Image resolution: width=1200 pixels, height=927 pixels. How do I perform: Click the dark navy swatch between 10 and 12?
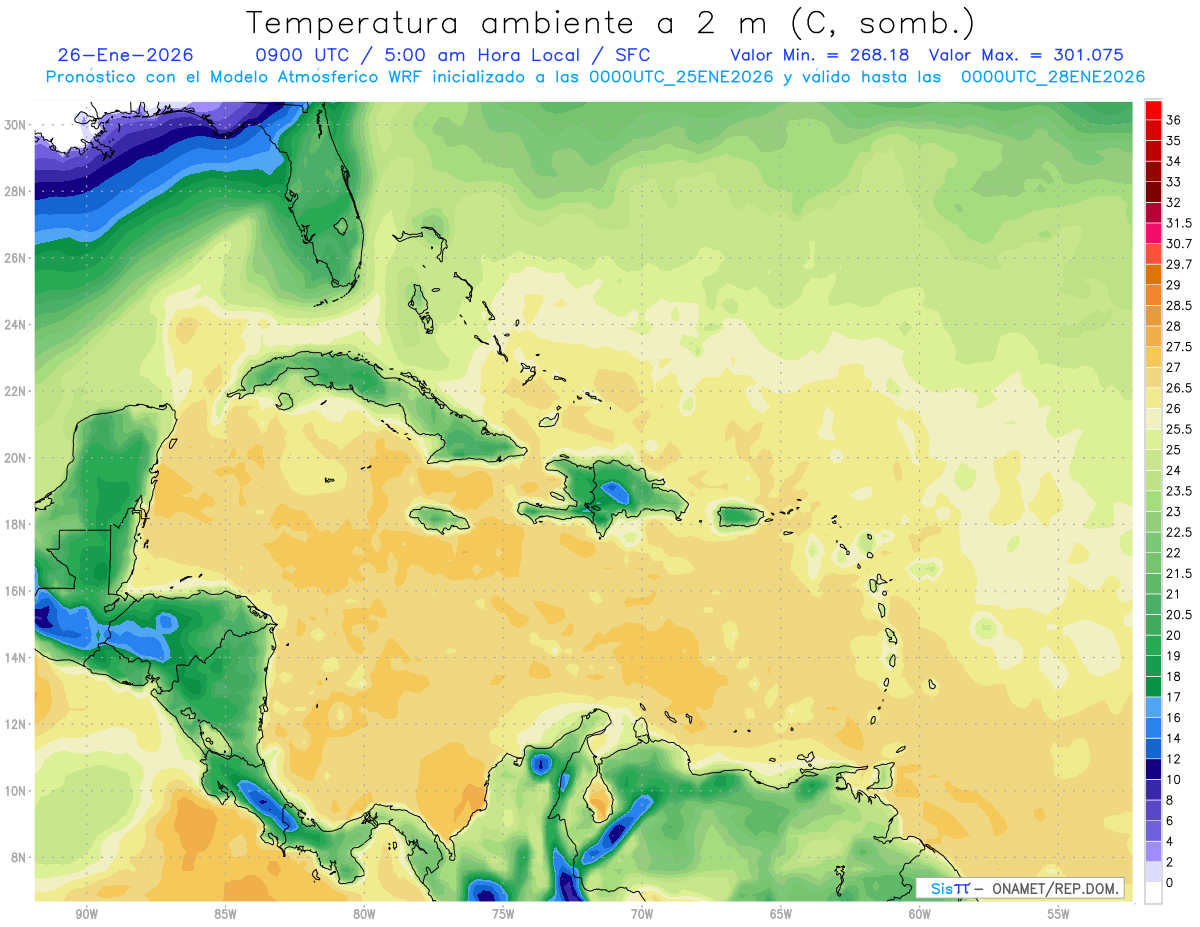point(1153,769)
